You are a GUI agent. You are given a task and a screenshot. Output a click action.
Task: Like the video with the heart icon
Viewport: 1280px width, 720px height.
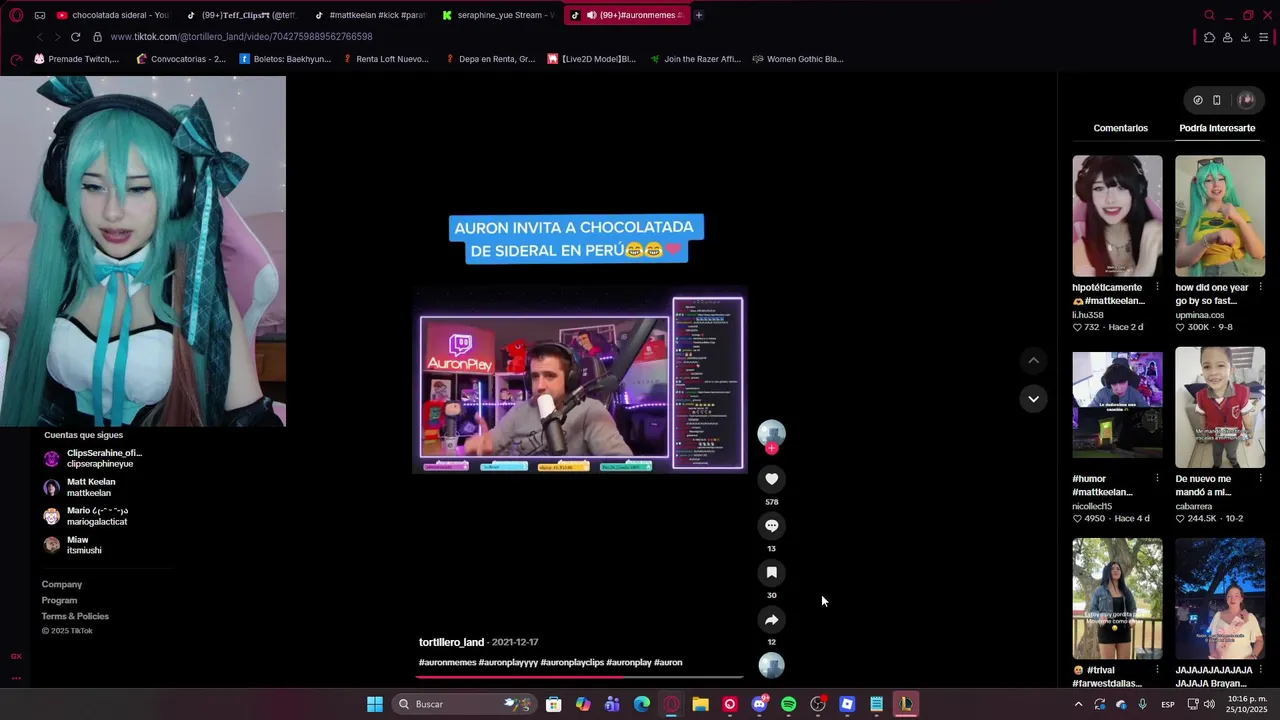pos(771,479)
